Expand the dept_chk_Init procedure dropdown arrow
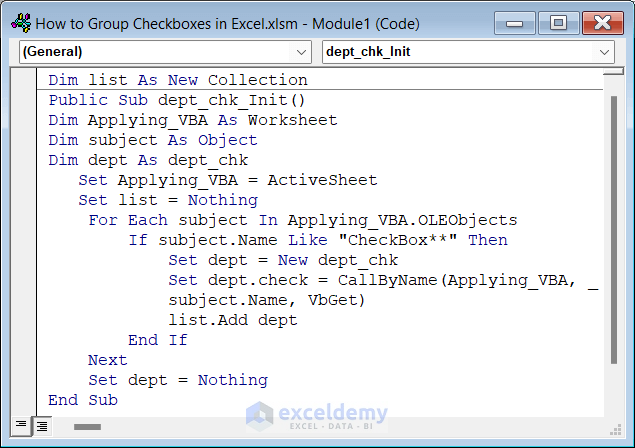Viewport: 635px width, 448px height. 604,51
